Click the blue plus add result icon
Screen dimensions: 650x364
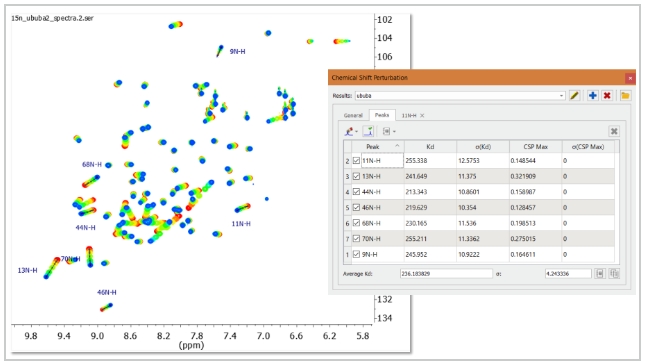tap(593, 96)
